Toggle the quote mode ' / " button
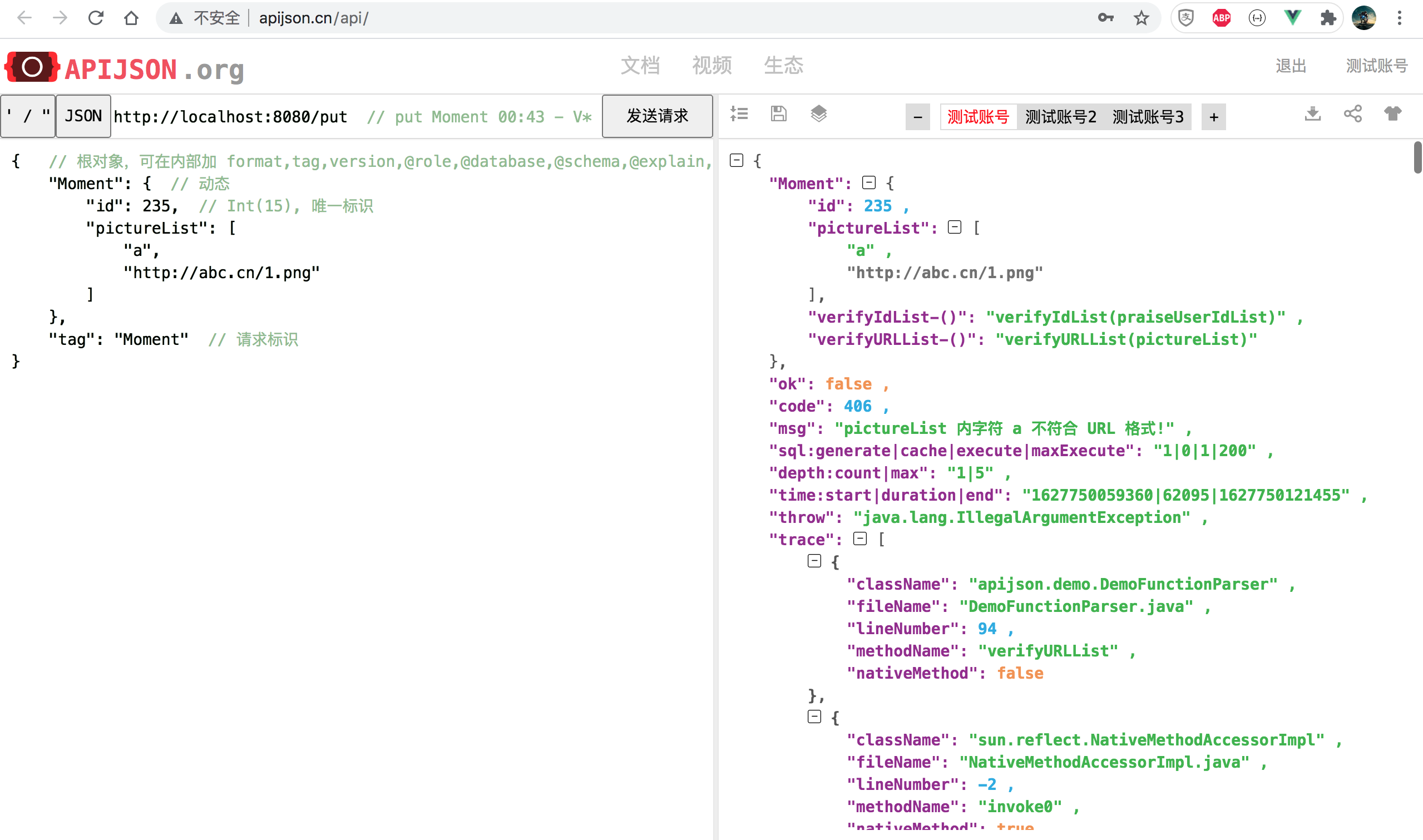1423x840 pixels. pos(27,116)
